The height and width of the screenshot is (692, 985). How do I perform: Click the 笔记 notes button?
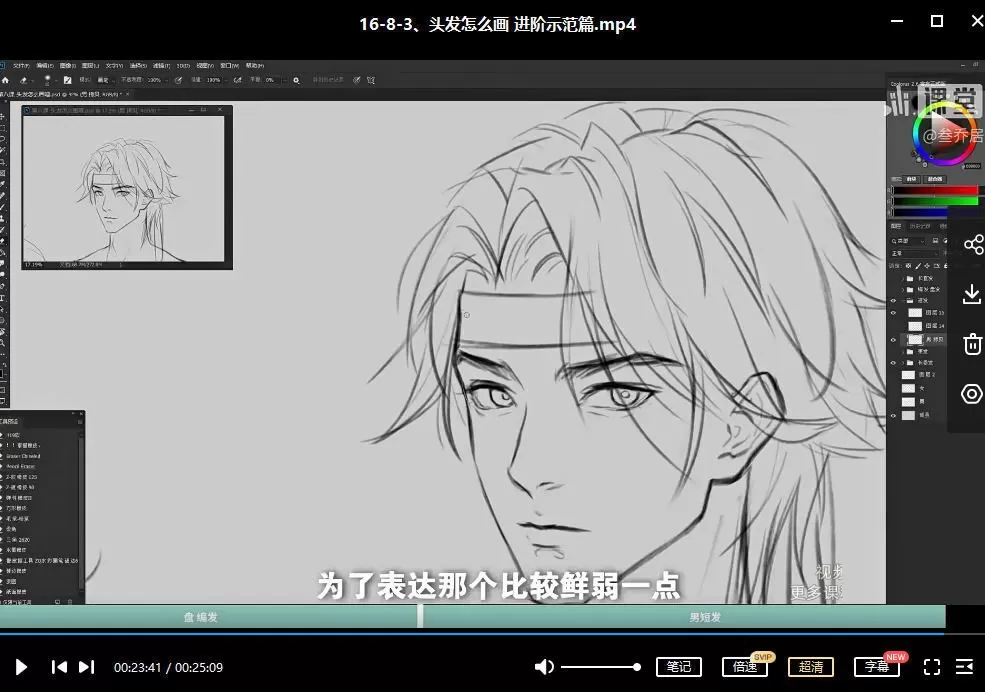679,667
